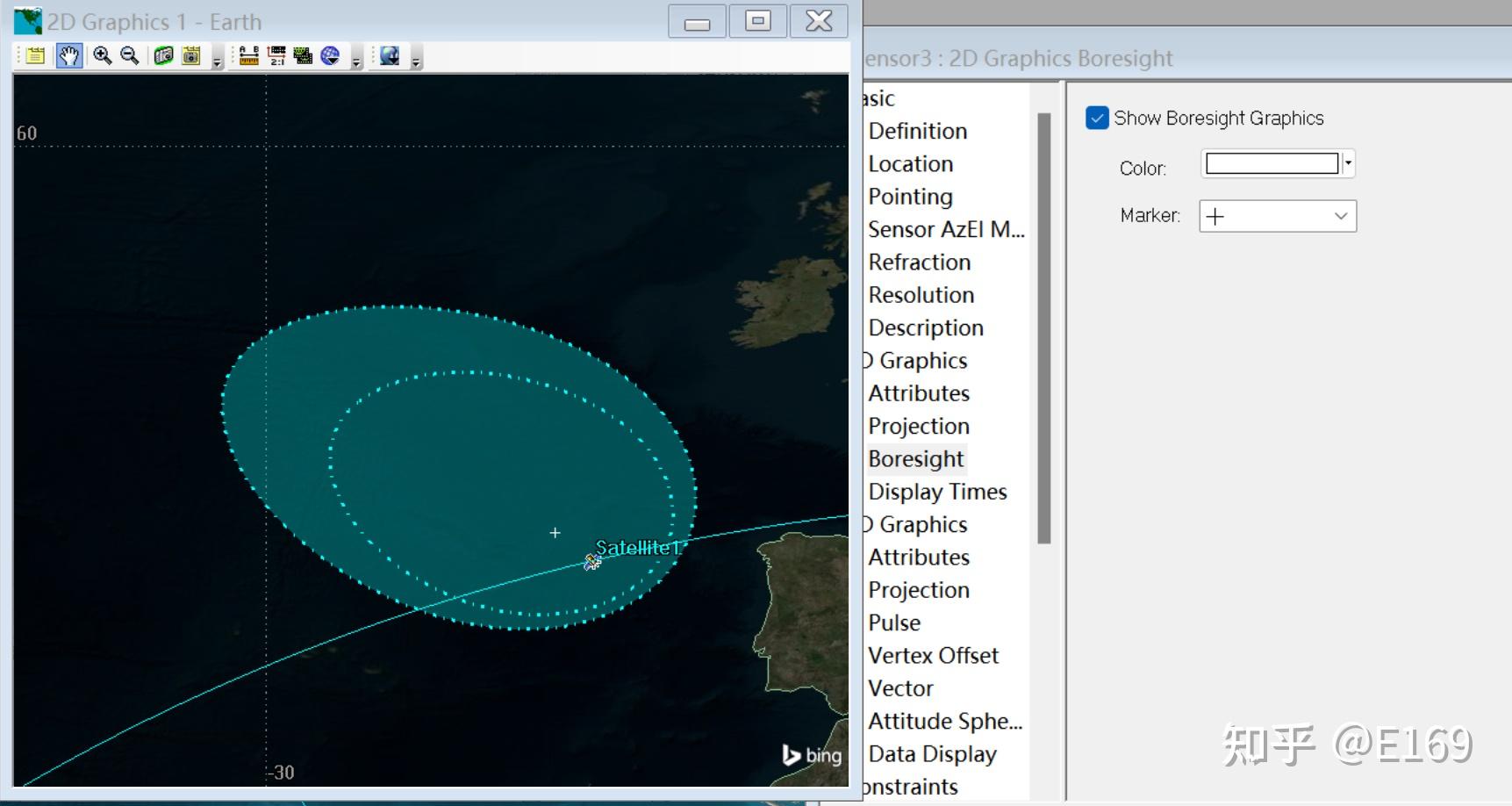Open Sensor AzEl Mask page
This screenshot has height=806, width=1512.
click(947, 229)
